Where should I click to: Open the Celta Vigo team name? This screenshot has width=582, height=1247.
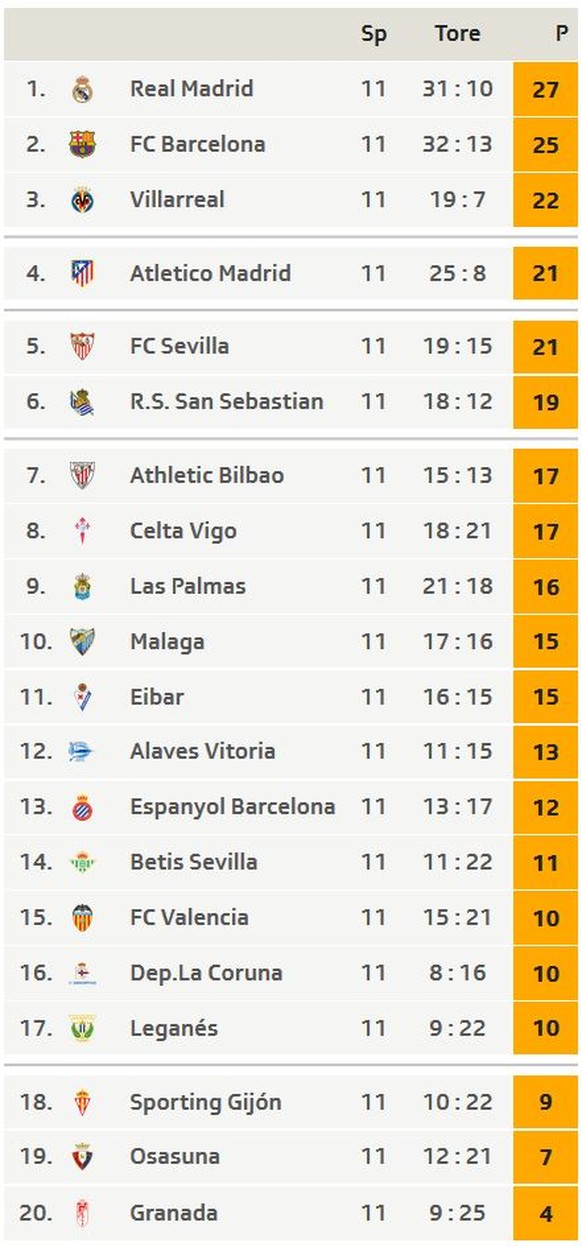pos(183,531)
